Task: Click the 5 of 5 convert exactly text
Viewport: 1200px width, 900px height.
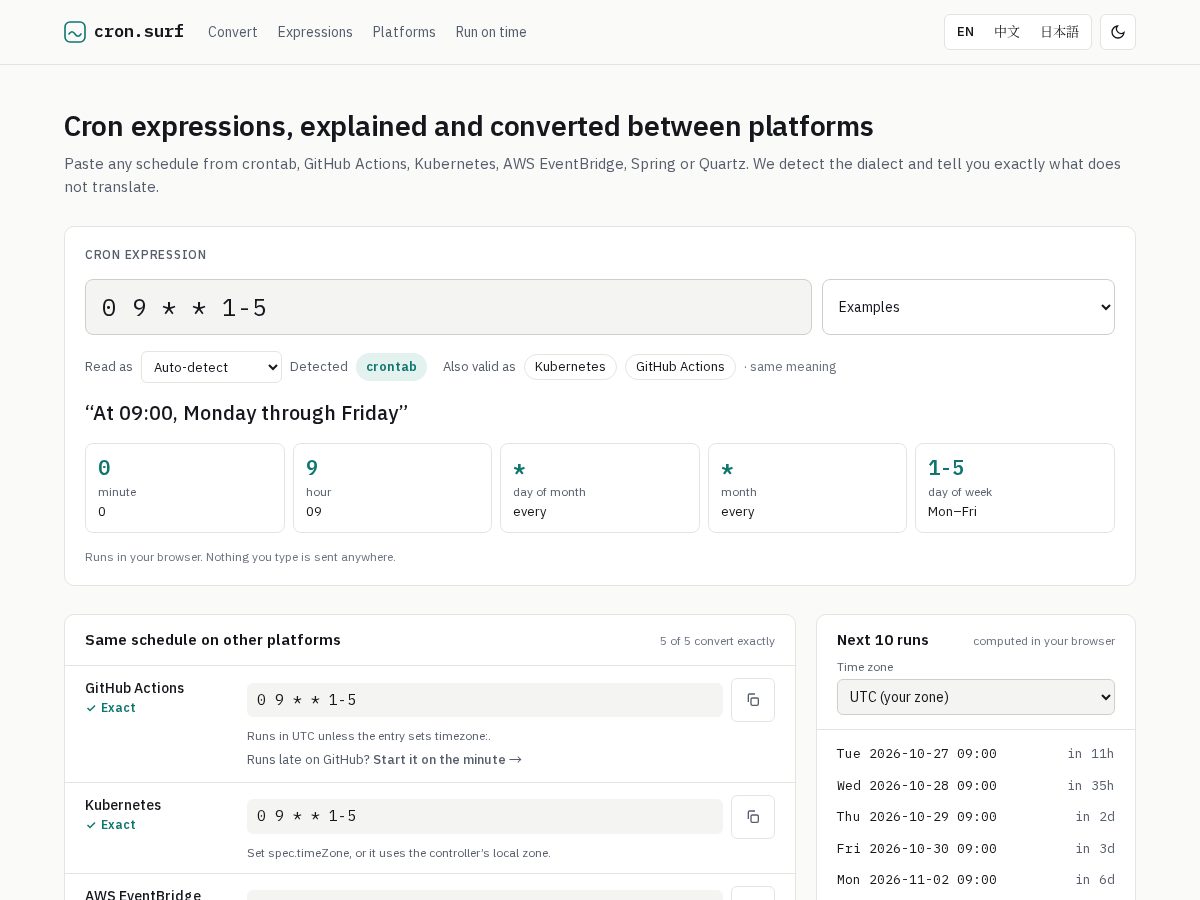Action: pyautogui.click(x=717, y=641)
